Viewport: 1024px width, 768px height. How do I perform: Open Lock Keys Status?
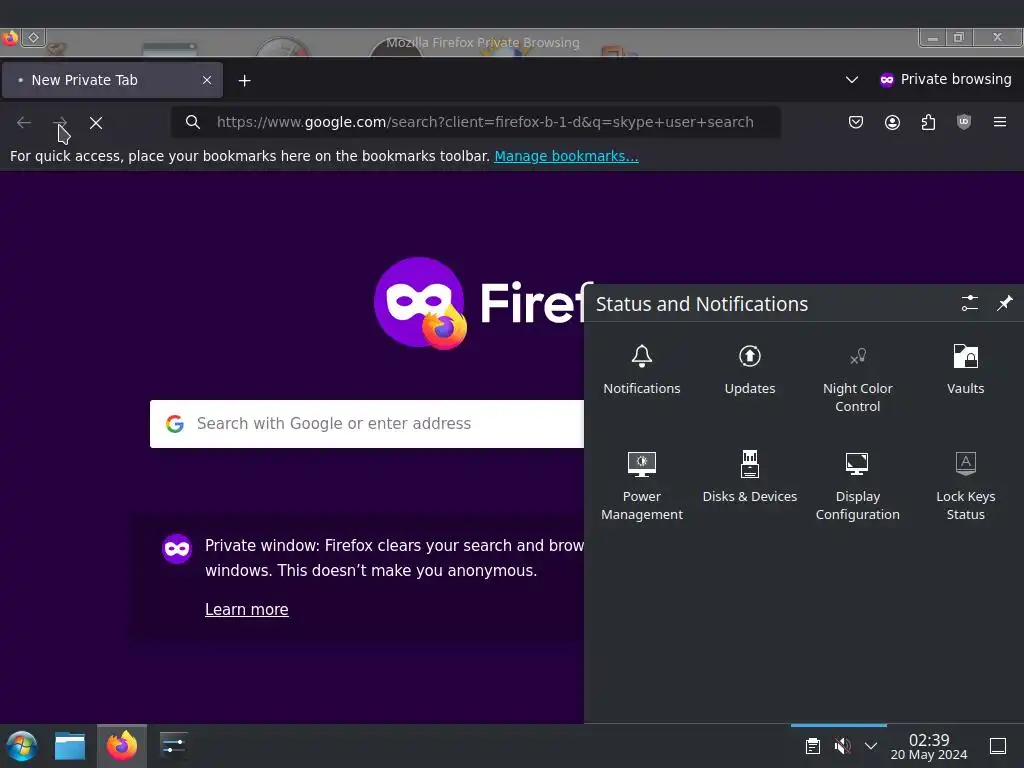965,486
